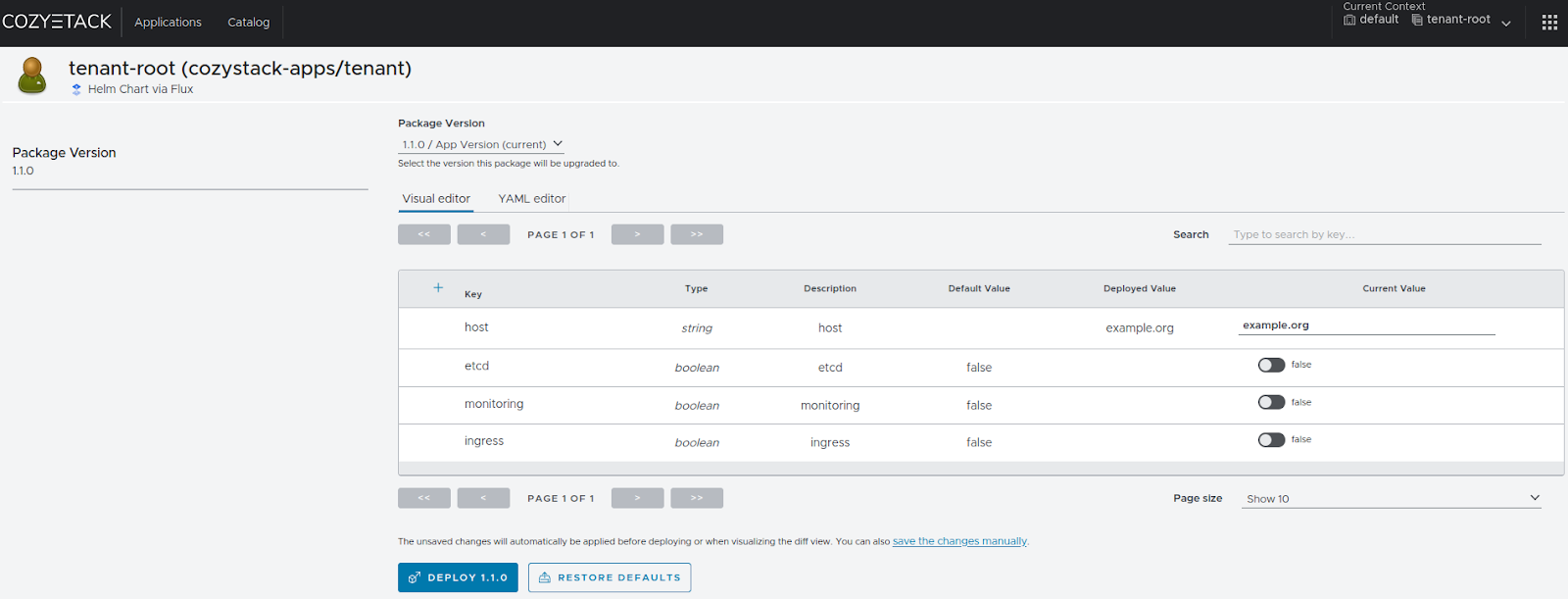Click the Current Value column header
1568x599 pixels.
(x=1394, y=288)
